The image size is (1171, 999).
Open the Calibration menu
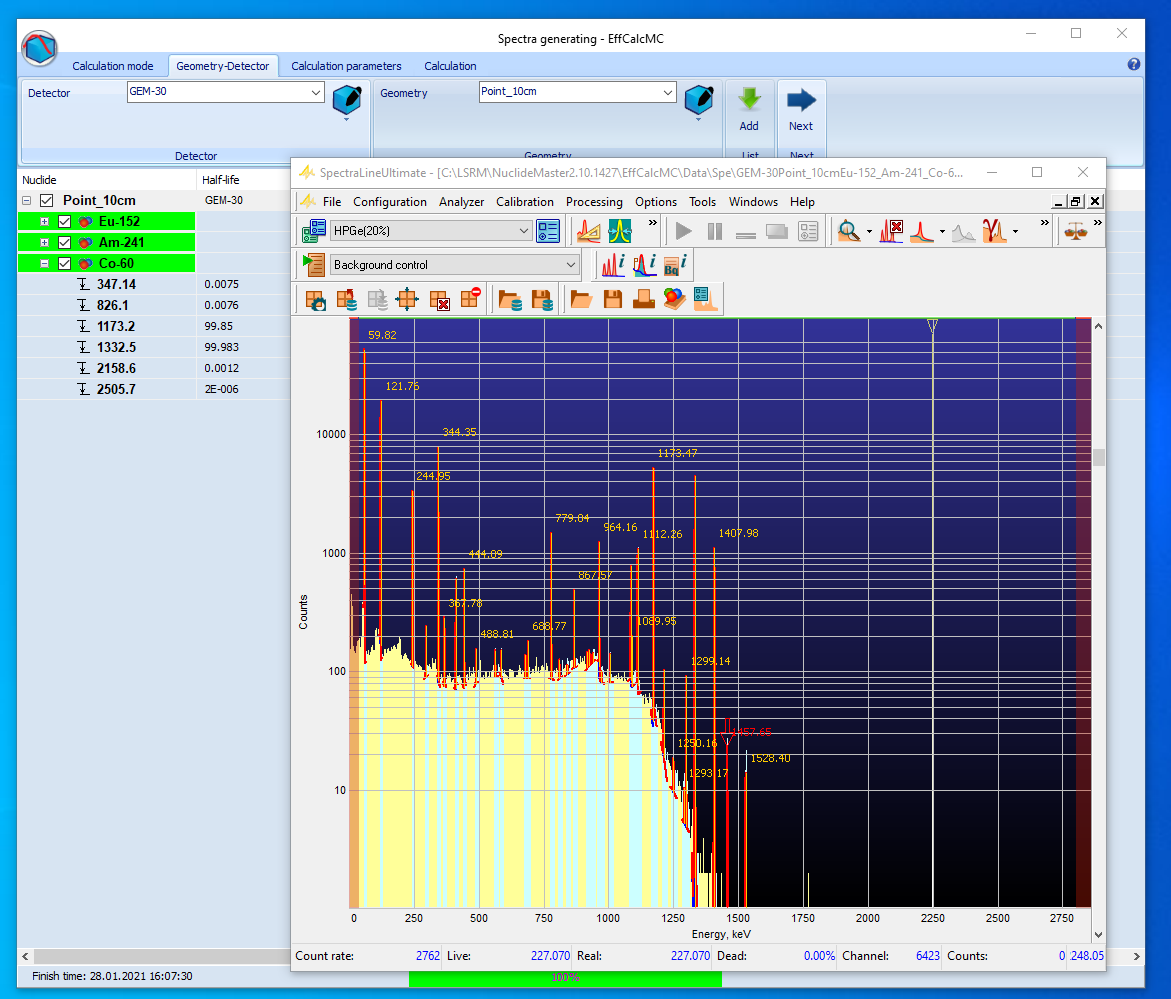click(x=524, y=202)
